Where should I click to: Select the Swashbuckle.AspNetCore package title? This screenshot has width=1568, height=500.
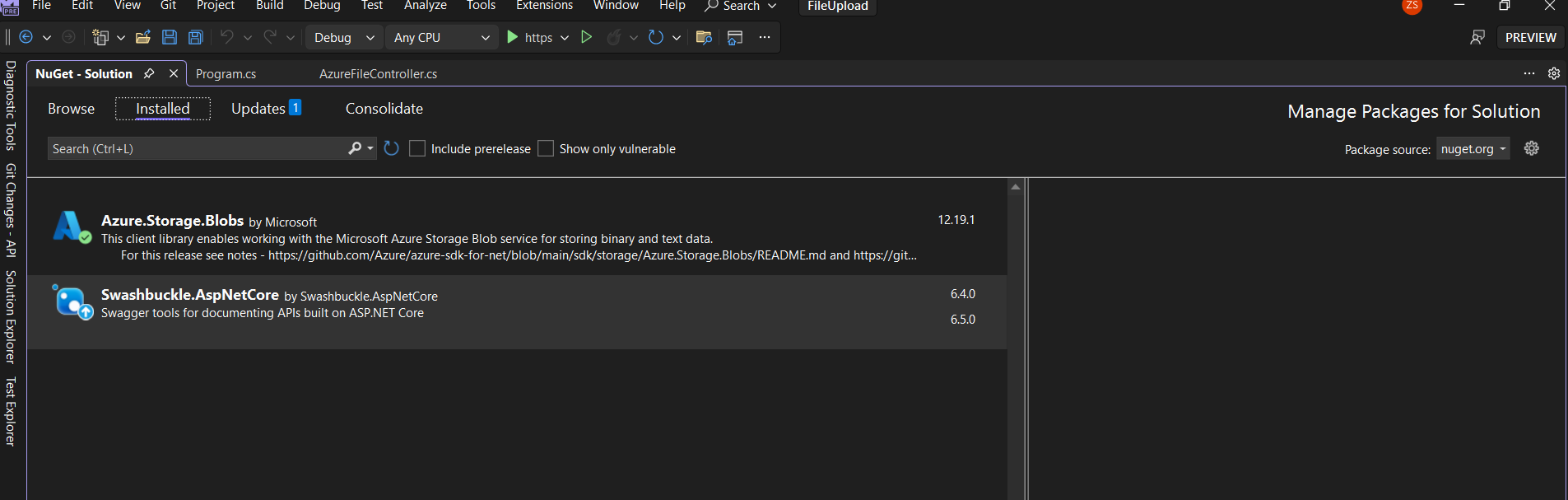pos(190,294)
